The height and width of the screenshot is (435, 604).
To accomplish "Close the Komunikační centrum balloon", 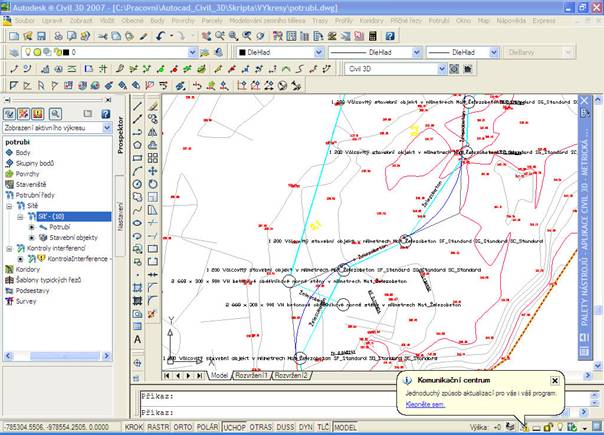I will tap(555, 380).
